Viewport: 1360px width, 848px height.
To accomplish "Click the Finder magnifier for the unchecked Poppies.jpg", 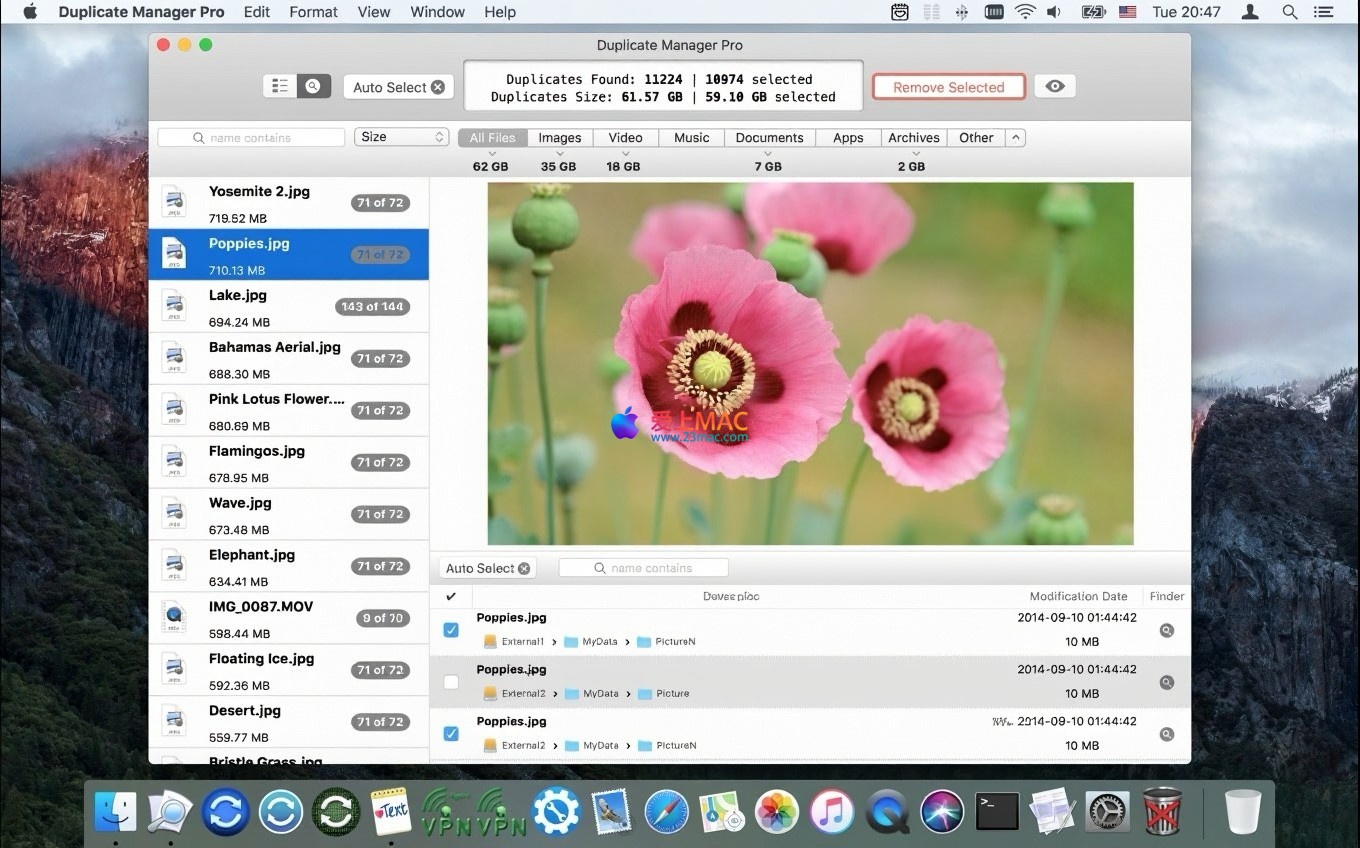I will (x=1166, y=683).
